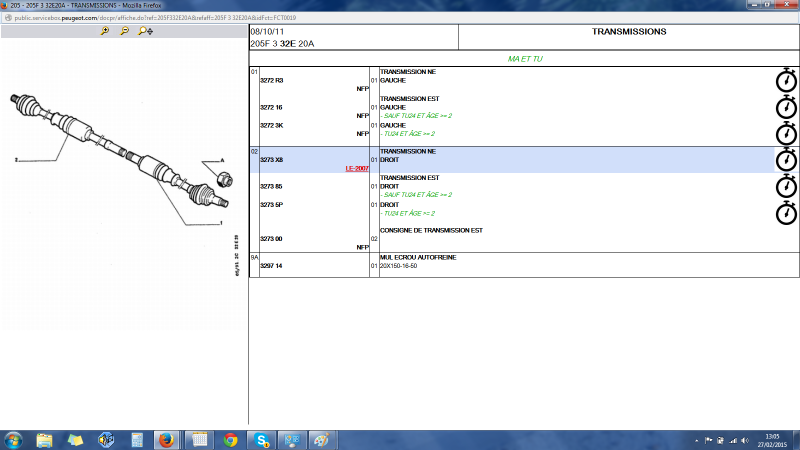Open the monitor control panel taskbar app
Image resolution: width=800 pixels, height=450 pixels.
coord(292,440)
